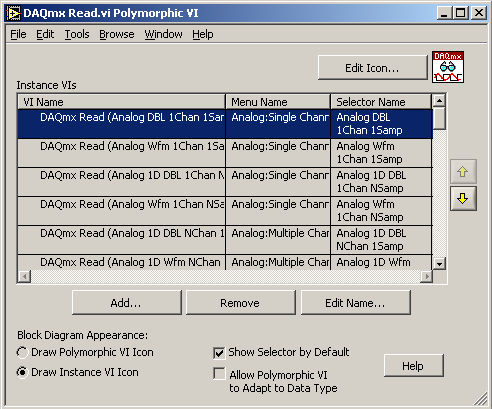The width and height of the screenshot is (492, 409).
Task: Click the DAQmx polymorphic VI icon preview
Action: (x=448, y=67)
